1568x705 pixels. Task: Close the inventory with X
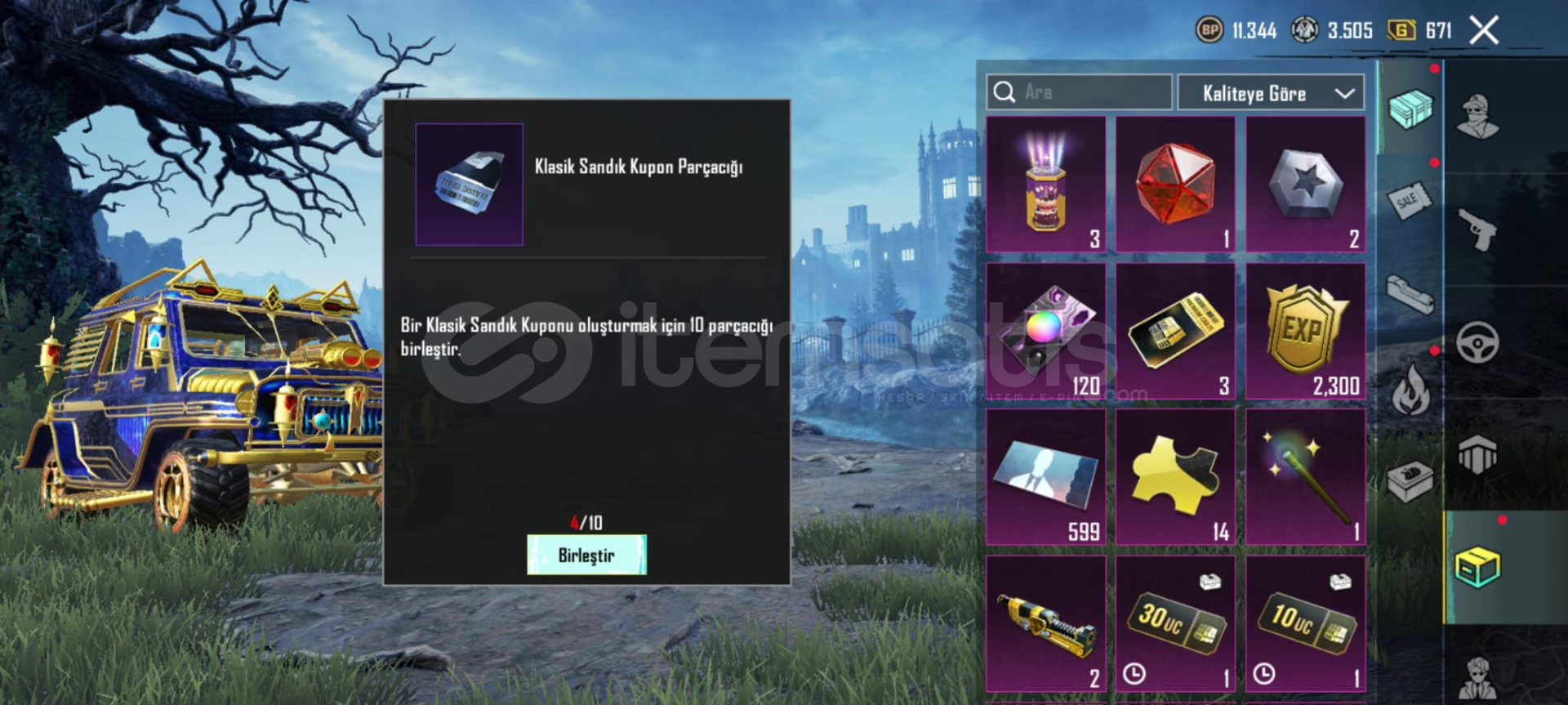(1484, 30)
